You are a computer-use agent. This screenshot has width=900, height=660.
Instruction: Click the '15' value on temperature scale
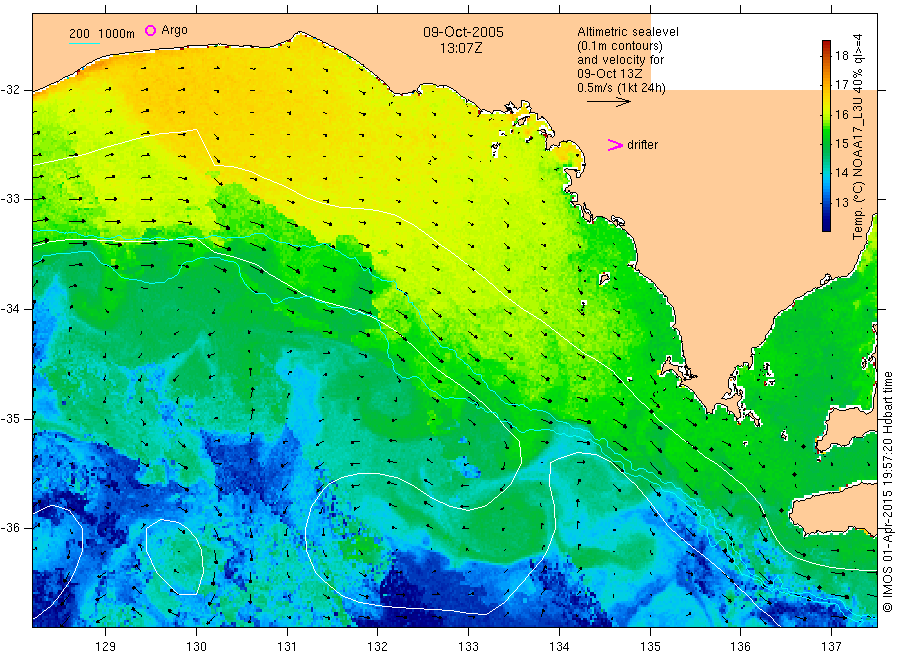(x=842, y=143)
